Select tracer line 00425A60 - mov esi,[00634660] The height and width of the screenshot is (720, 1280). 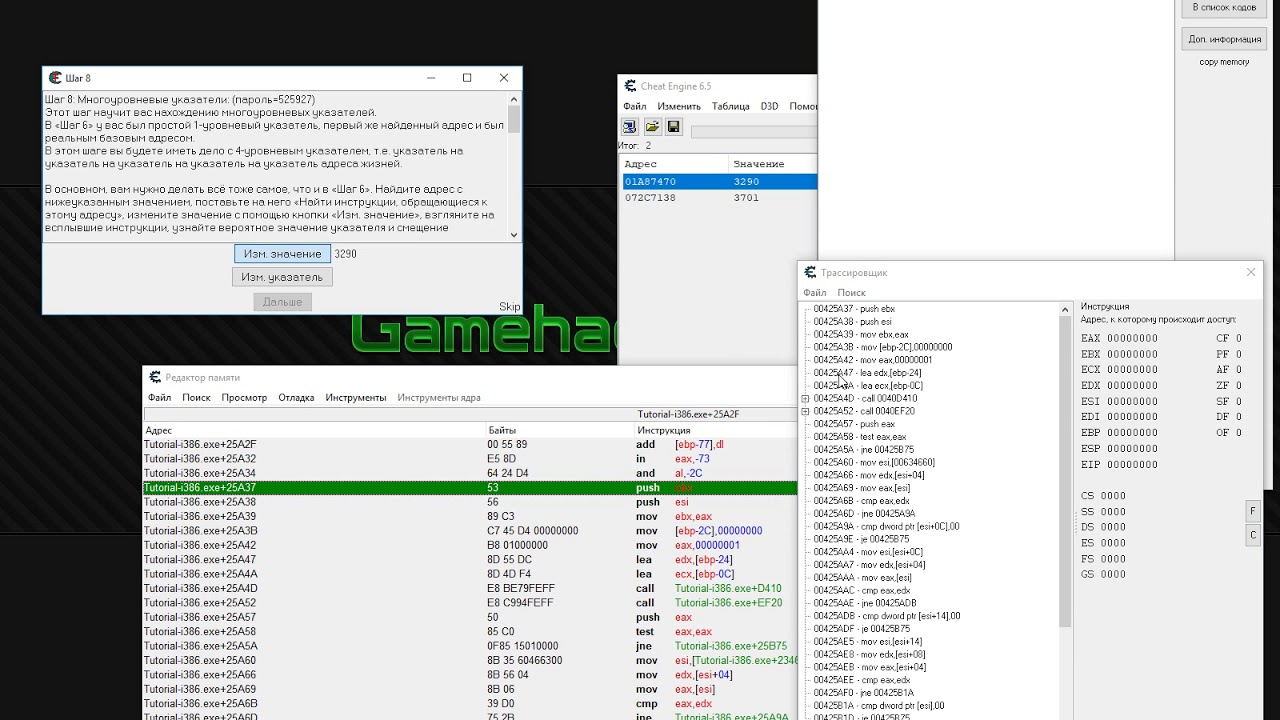coord(874,463)
